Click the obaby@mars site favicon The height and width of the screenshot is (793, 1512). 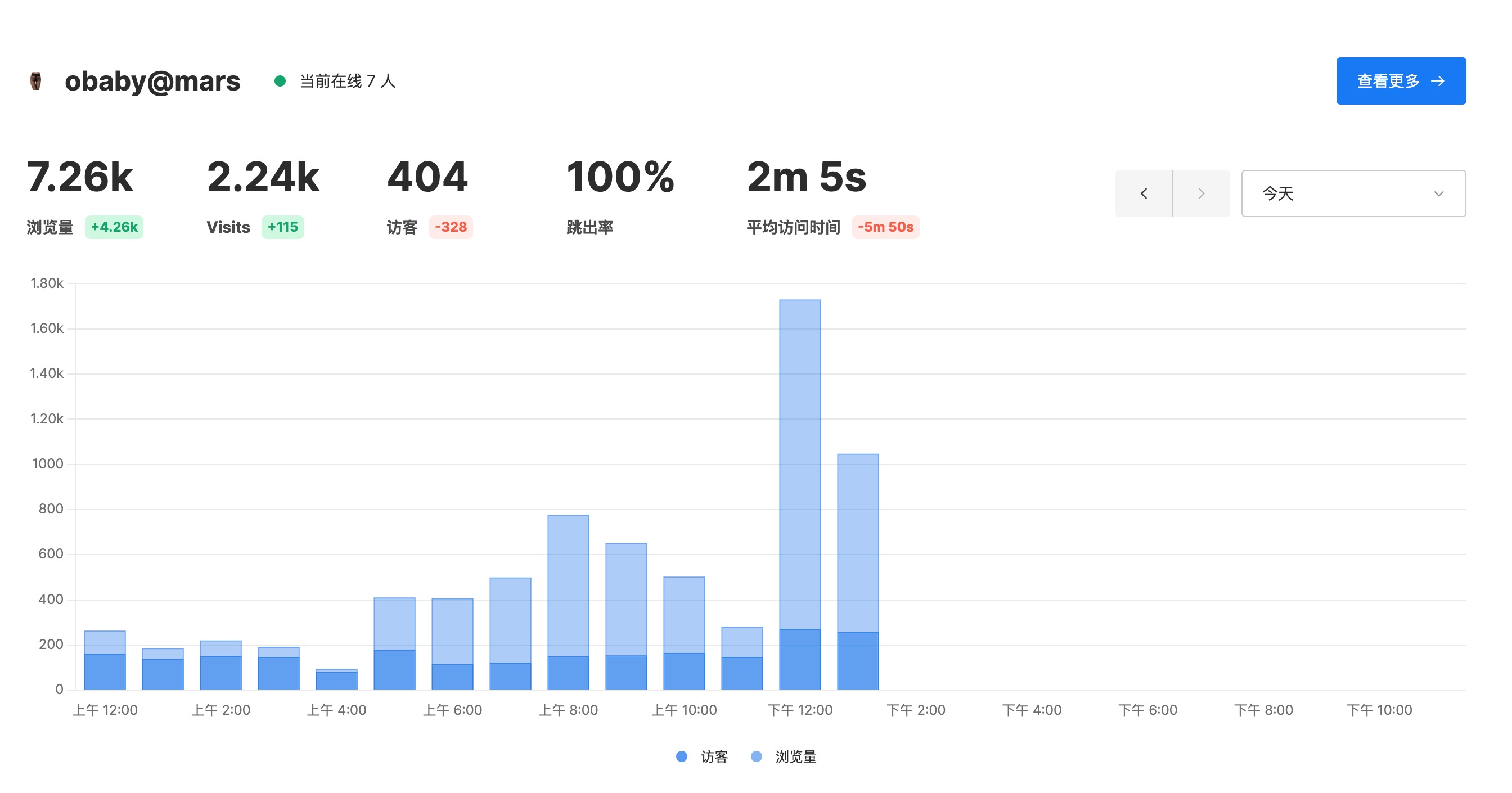pyautogui.click(x=36, y=81)
